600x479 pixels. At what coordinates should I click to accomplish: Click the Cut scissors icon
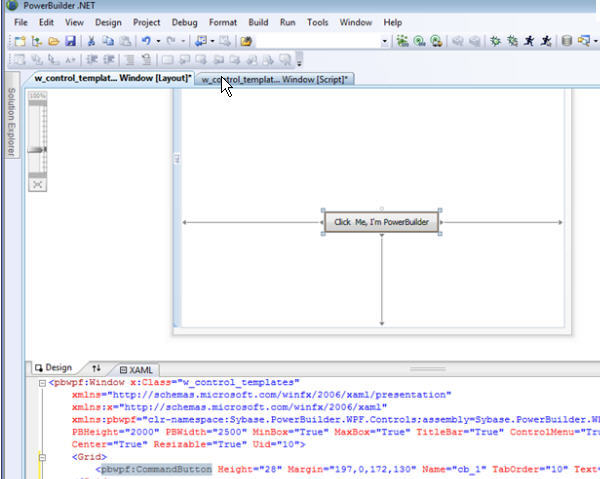point(91,41)
